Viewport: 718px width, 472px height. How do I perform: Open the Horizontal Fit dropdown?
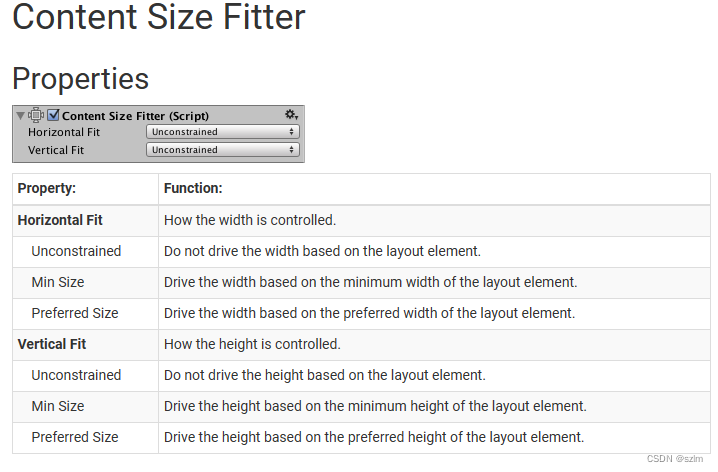[x=223, y=132]
